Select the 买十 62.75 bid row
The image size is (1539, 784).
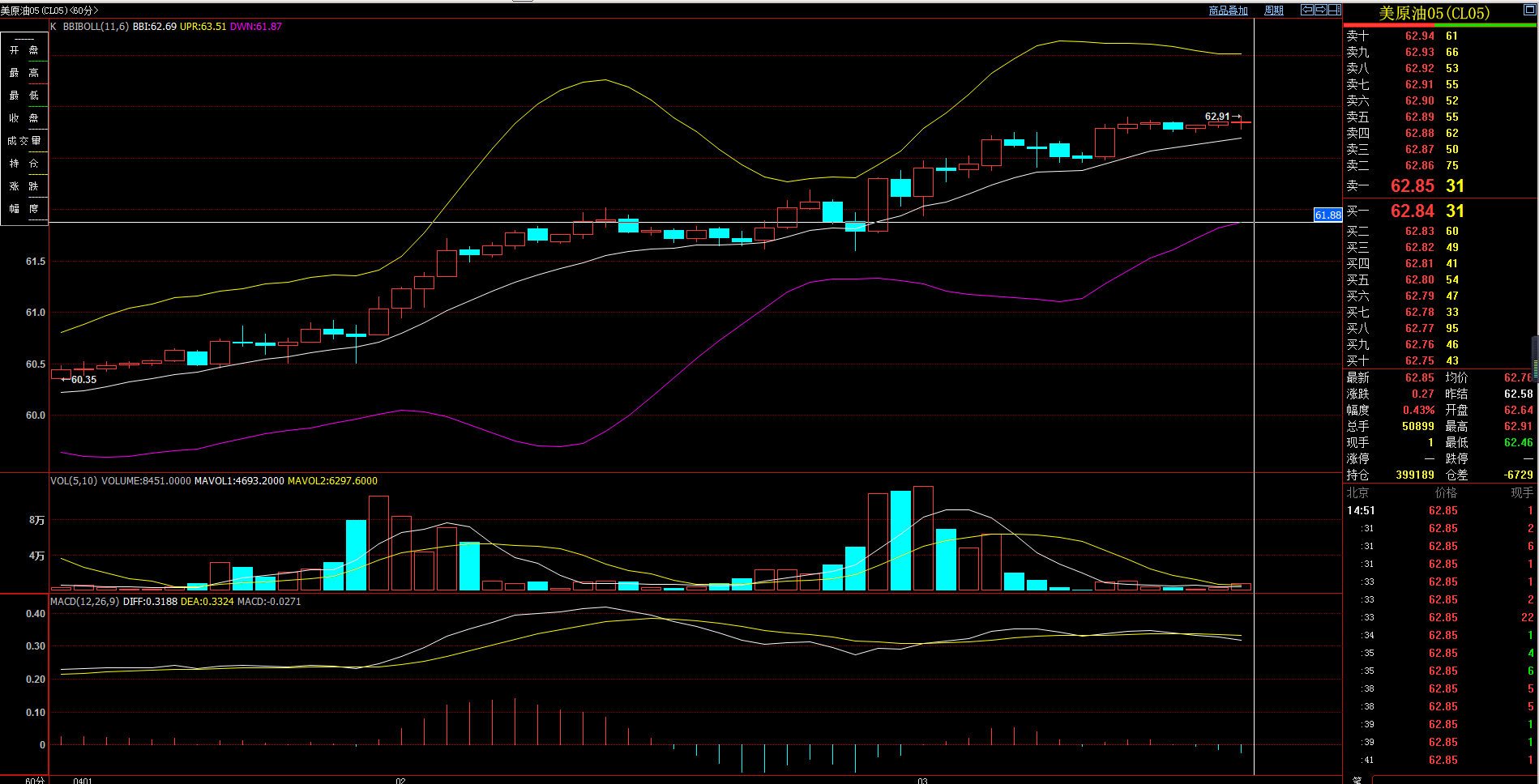(x=1440, y=360)
